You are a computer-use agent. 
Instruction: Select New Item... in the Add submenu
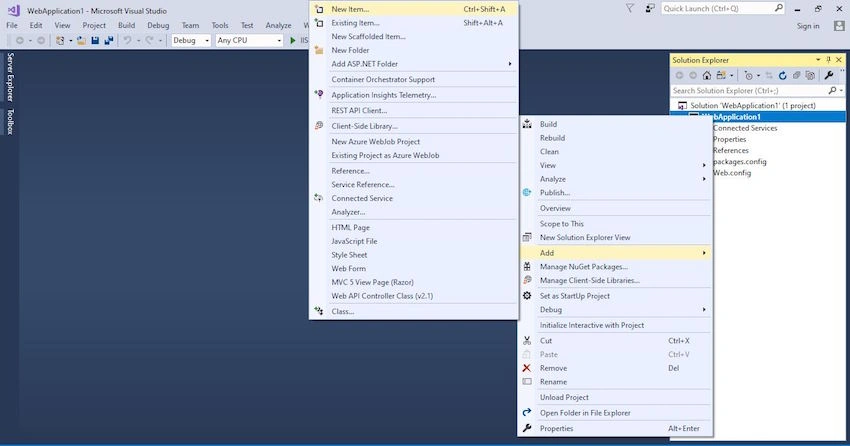[x=413, y=9]
